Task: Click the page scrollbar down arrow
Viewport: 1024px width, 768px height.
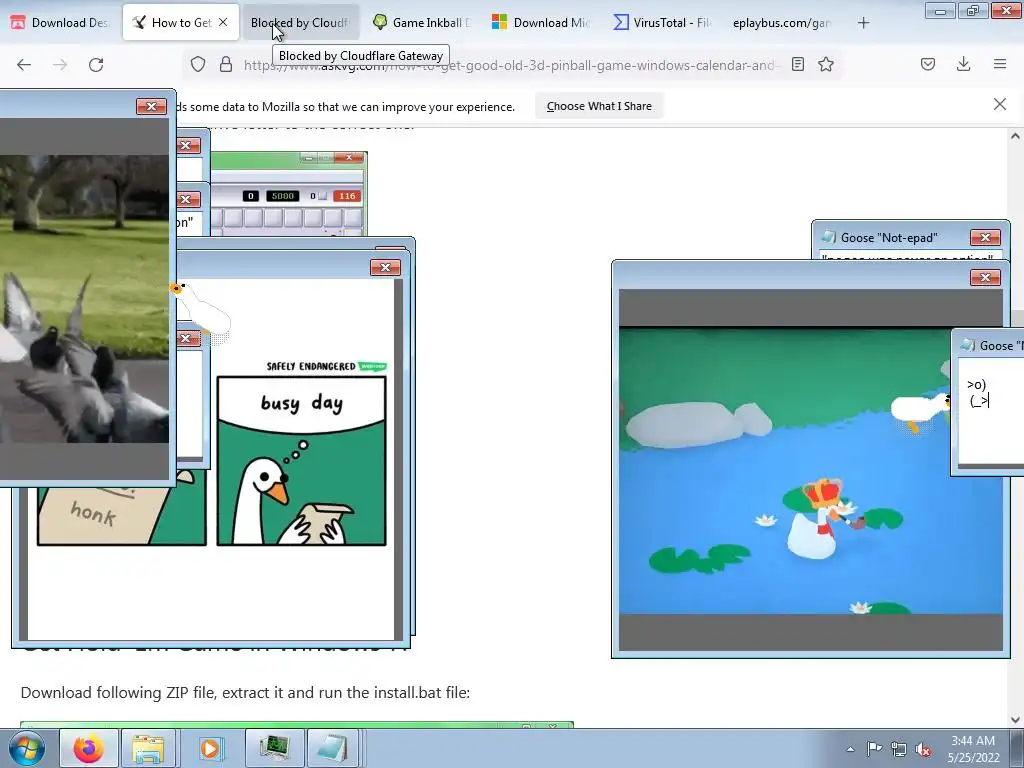Action: tap(1015, 720)
